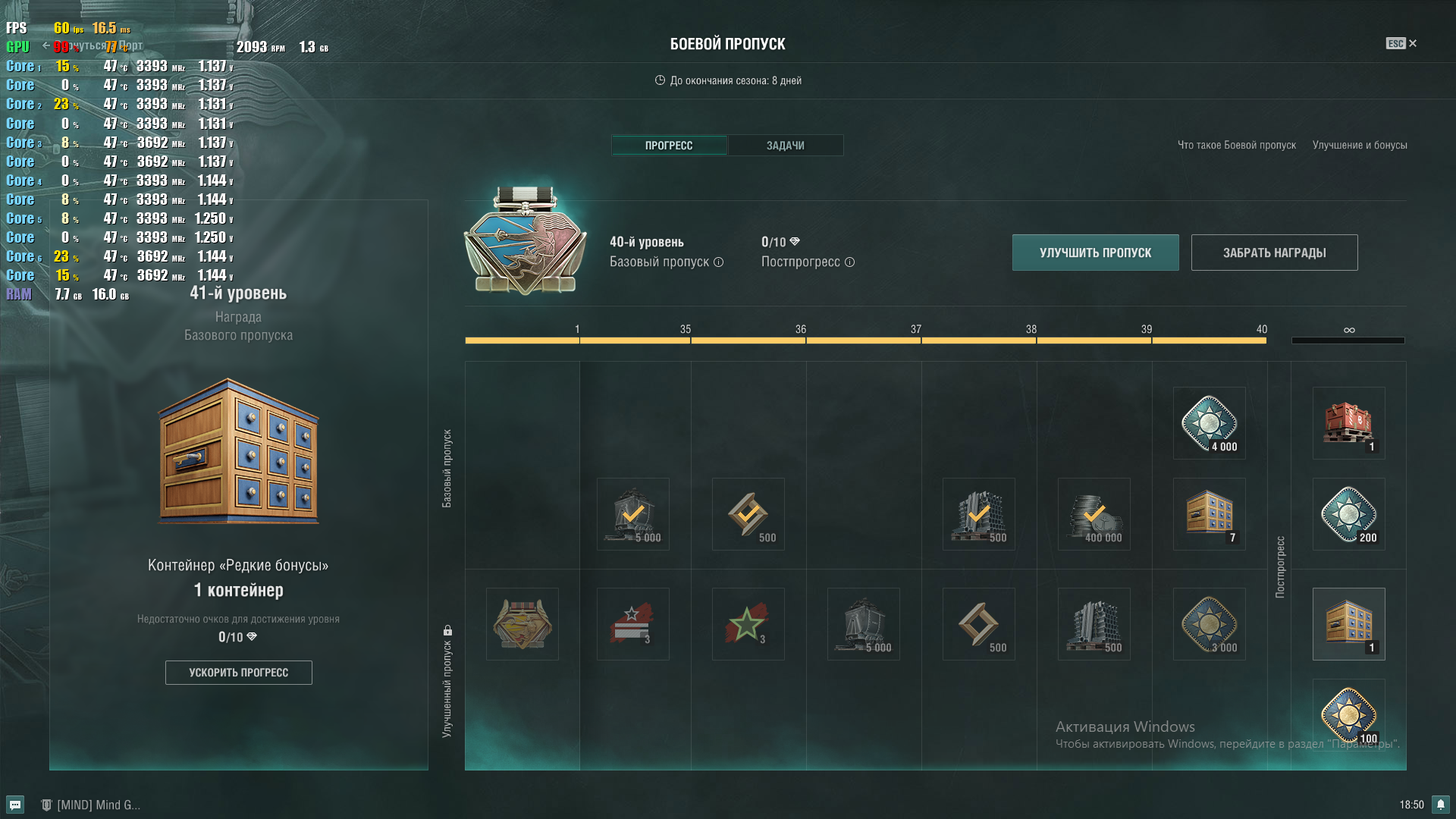Click the 4 000 research points reward icon
This screenshot has width=1456, height=819.
pos(1210,423)
